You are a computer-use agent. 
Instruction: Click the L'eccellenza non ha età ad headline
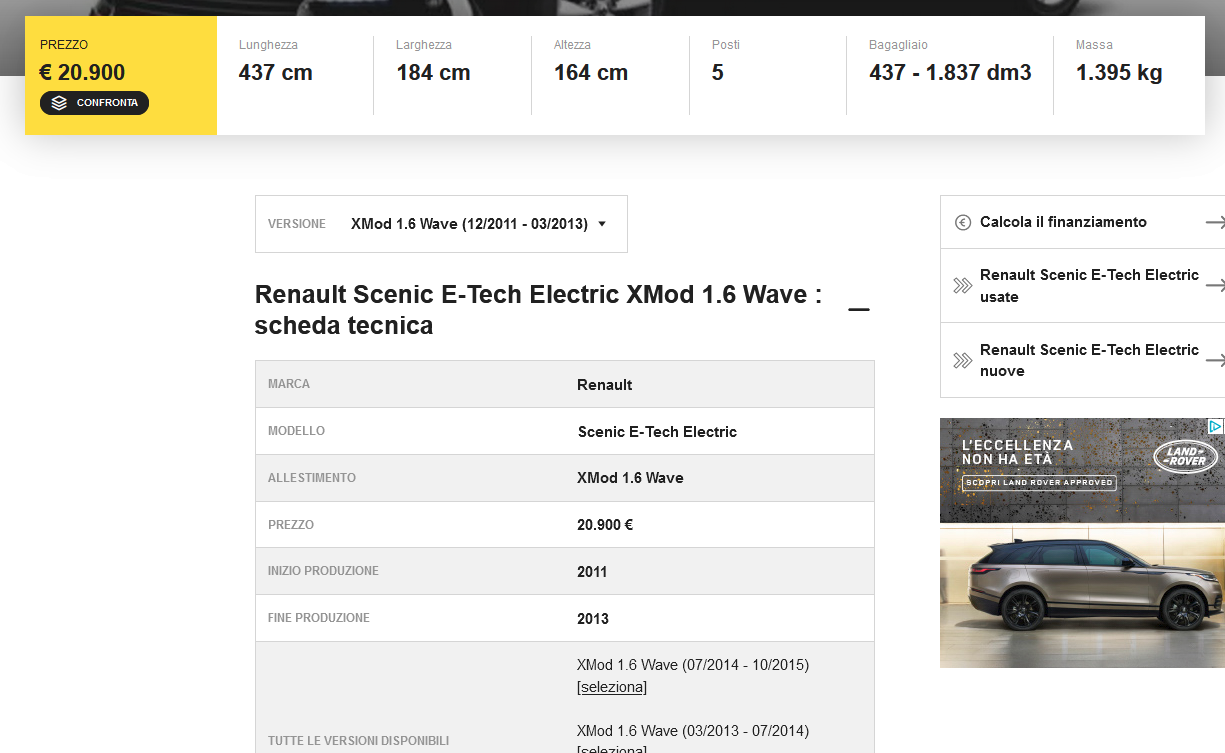tap(1018, 452)
